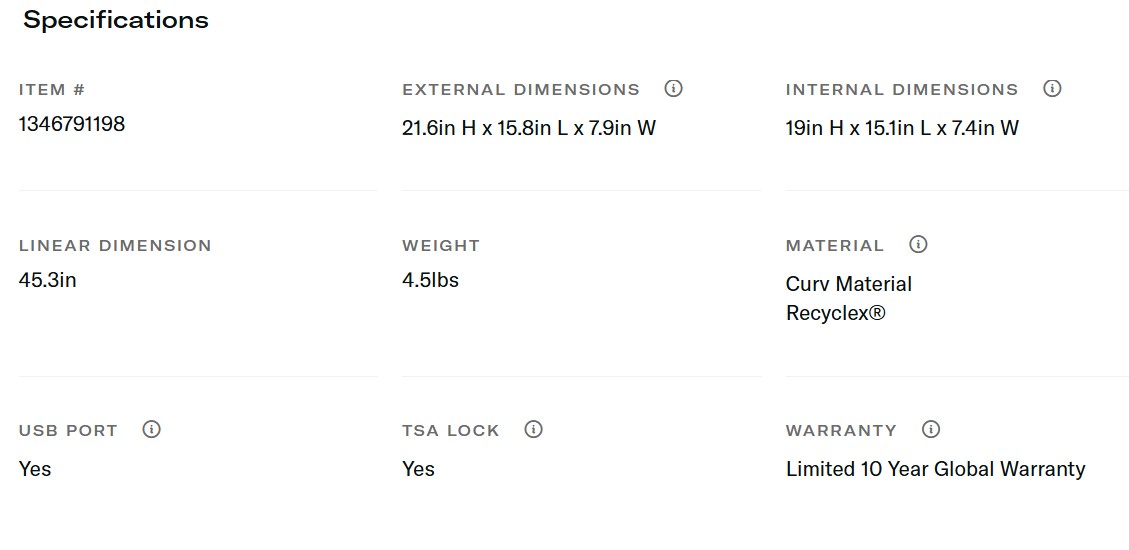The height and width of the screenshot is (550, 1129).
Task: Open the TSA Lock info icon
Action: pyautogui.click(x=534, y=430)
